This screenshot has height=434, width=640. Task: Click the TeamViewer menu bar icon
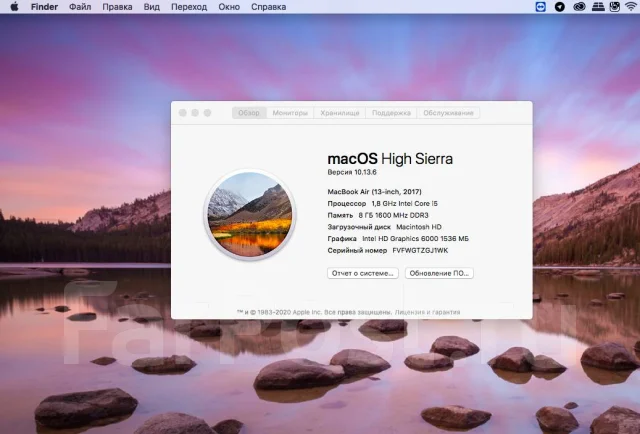pyautogui.click(x=540, y=7)
